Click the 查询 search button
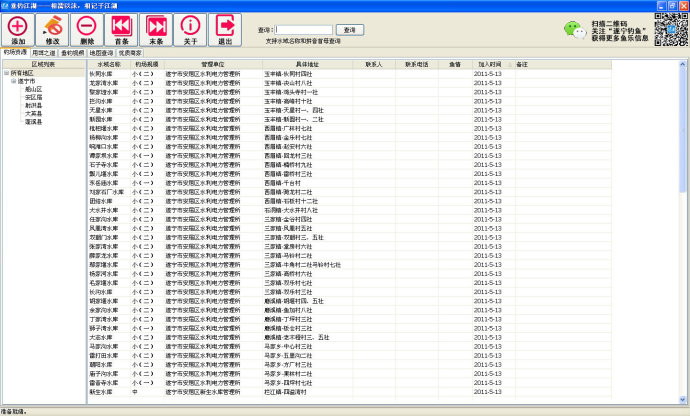The height and width of the screenshot is (416, 690). click(350, 30)
